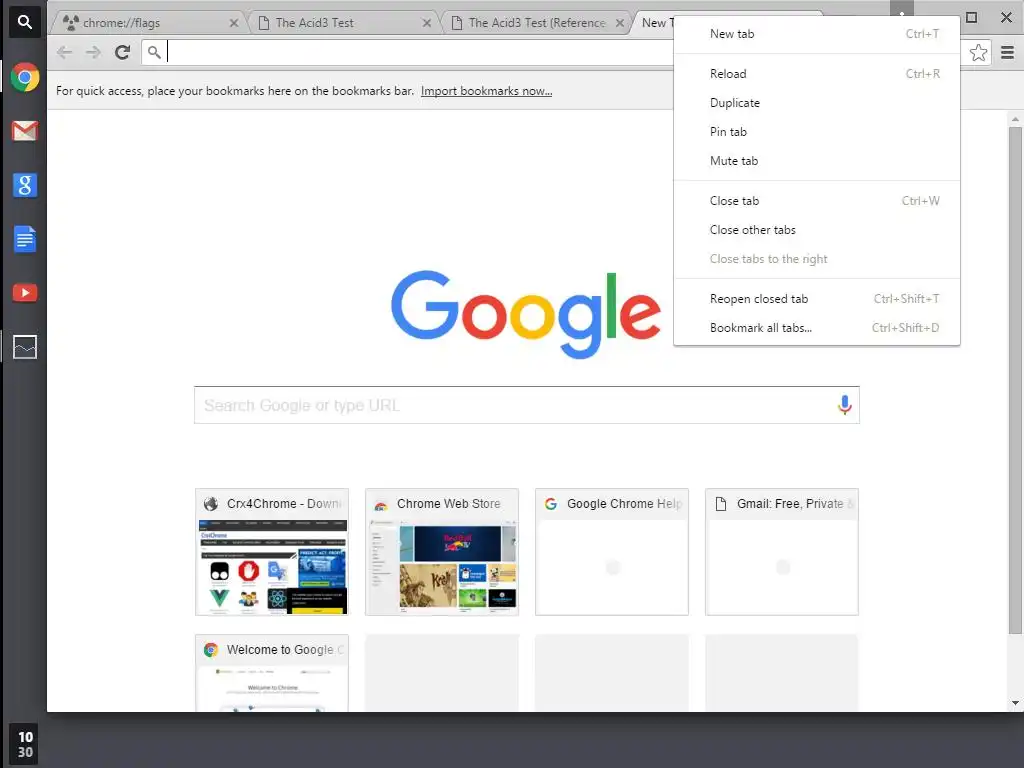The width and height of the screenshot is (1024, 768).
Task: Open the Gmail: Free, Private tile
Action: point(782,552)
